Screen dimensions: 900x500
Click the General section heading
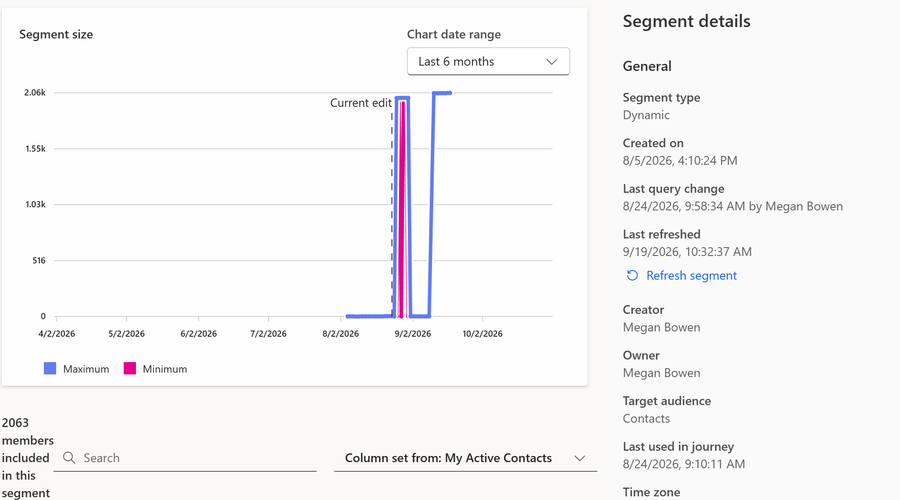click(x=647, y=66)
